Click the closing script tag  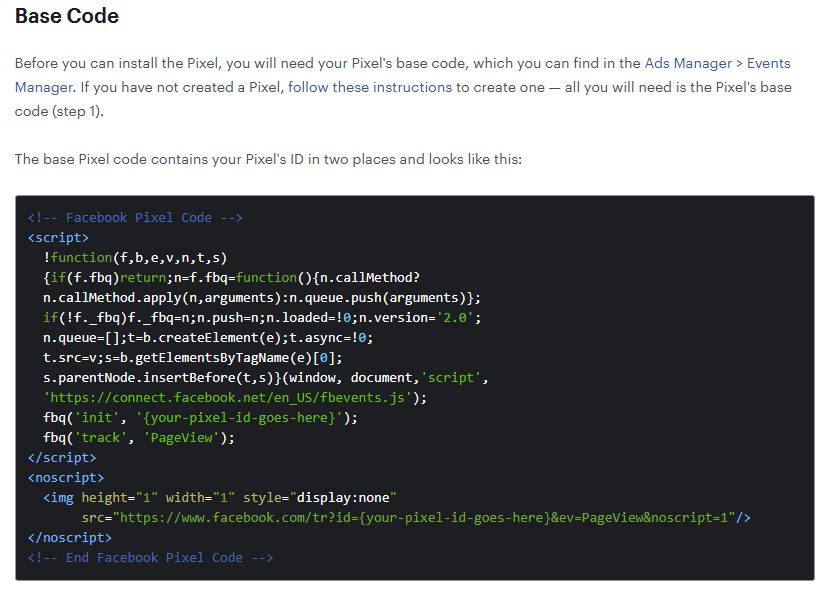pyautogui.click(x=62, y=457)
